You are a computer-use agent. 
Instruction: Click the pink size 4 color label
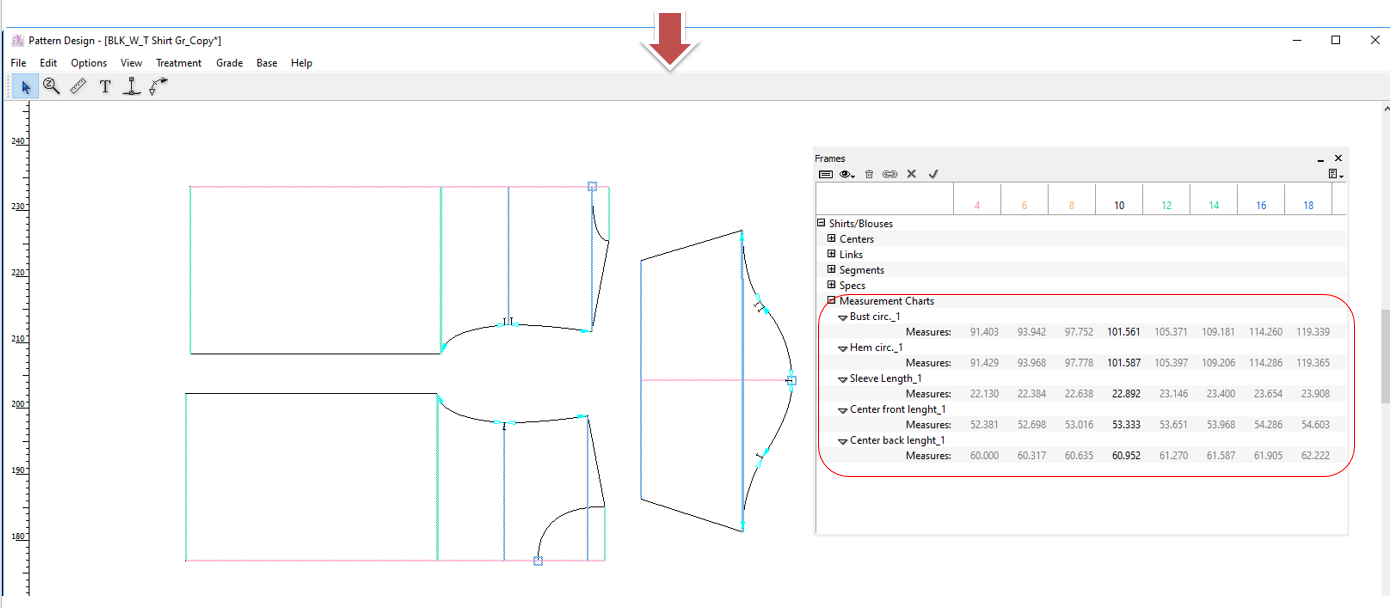(x=976, y=205)
